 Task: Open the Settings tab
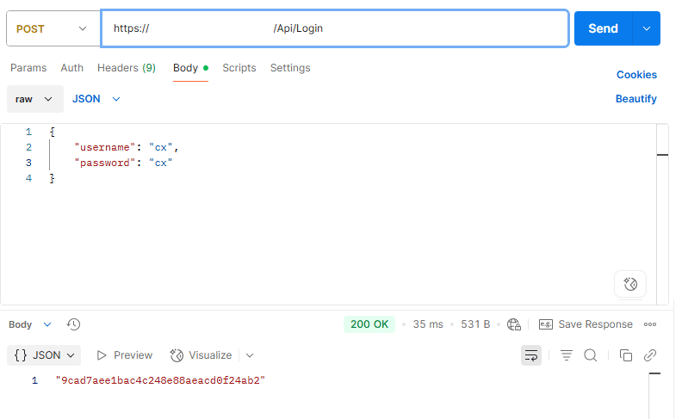pos(290,68)
